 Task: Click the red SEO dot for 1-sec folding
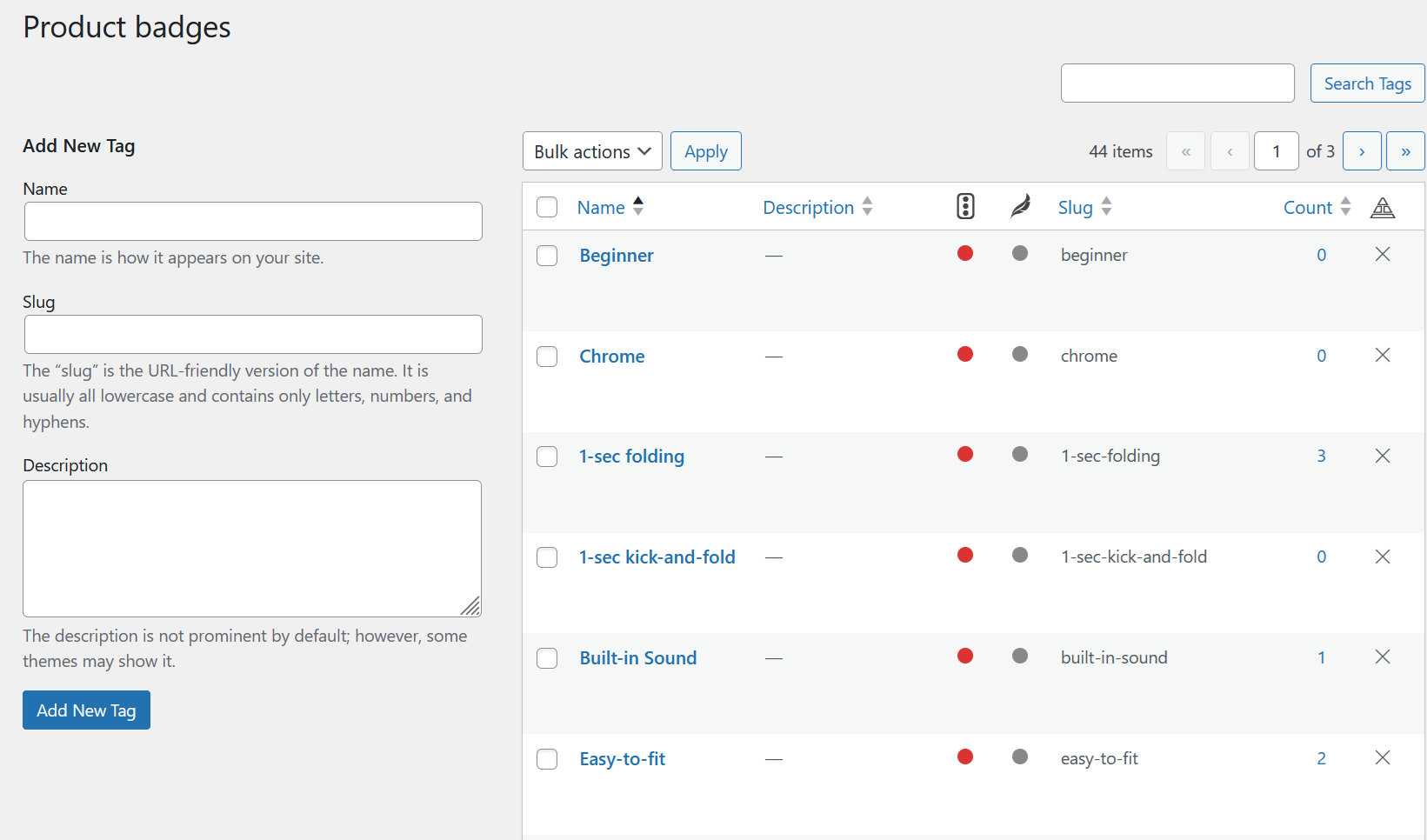(965, 454)
